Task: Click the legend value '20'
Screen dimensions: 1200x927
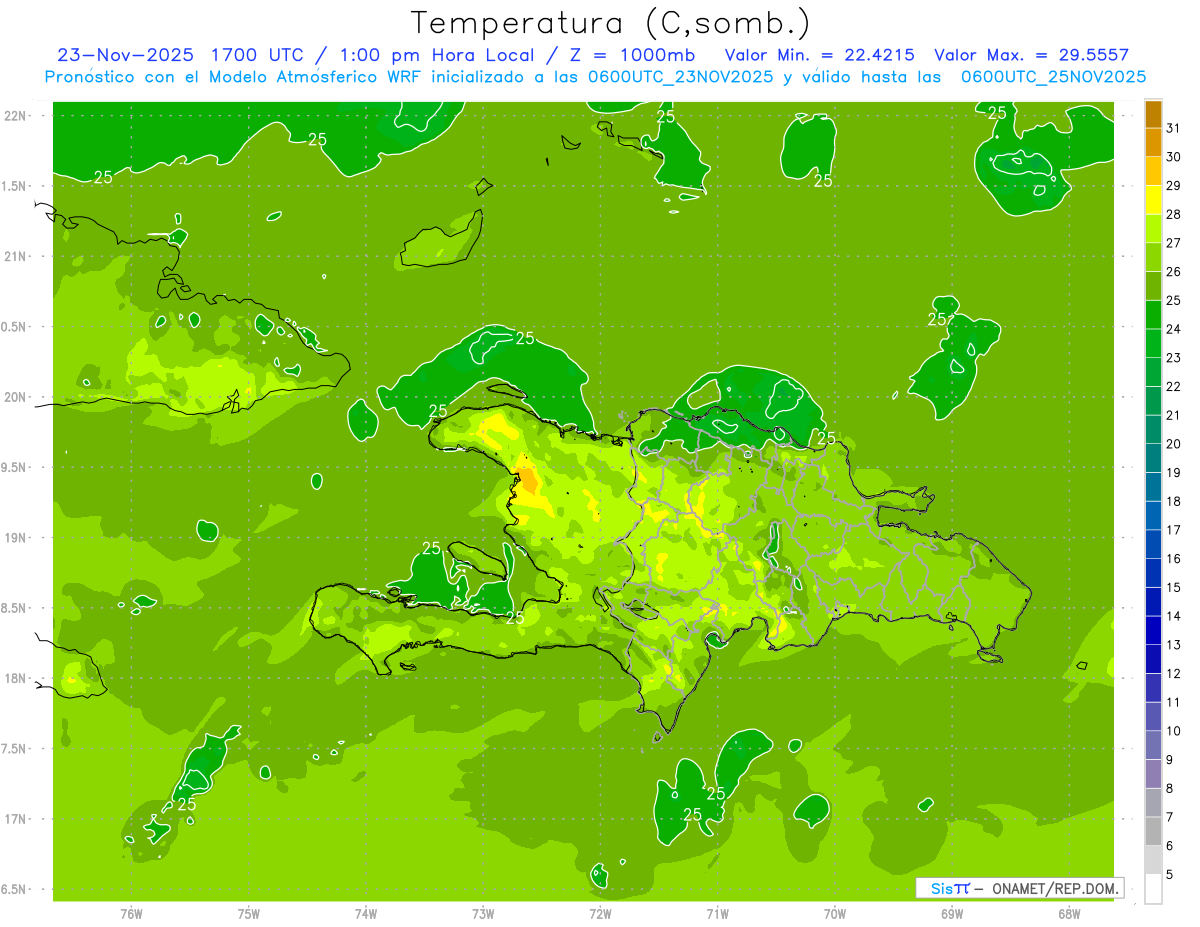Action: (x=1174, y=444)
